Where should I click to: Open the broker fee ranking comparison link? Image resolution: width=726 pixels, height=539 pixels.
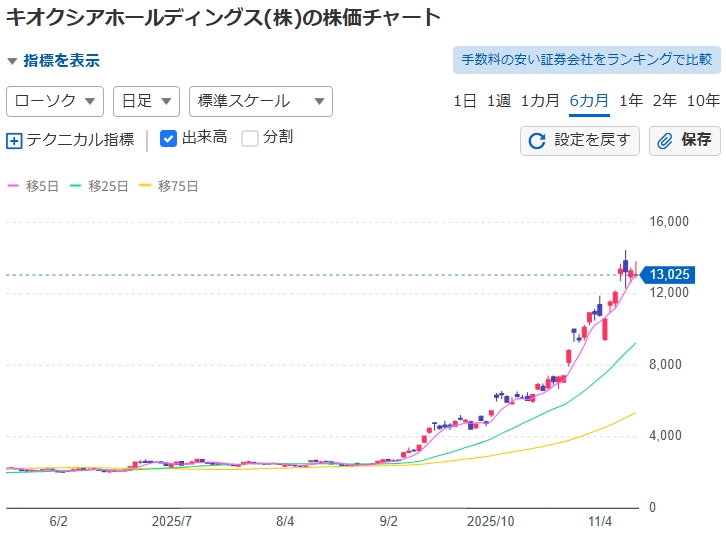pos(586,60)
